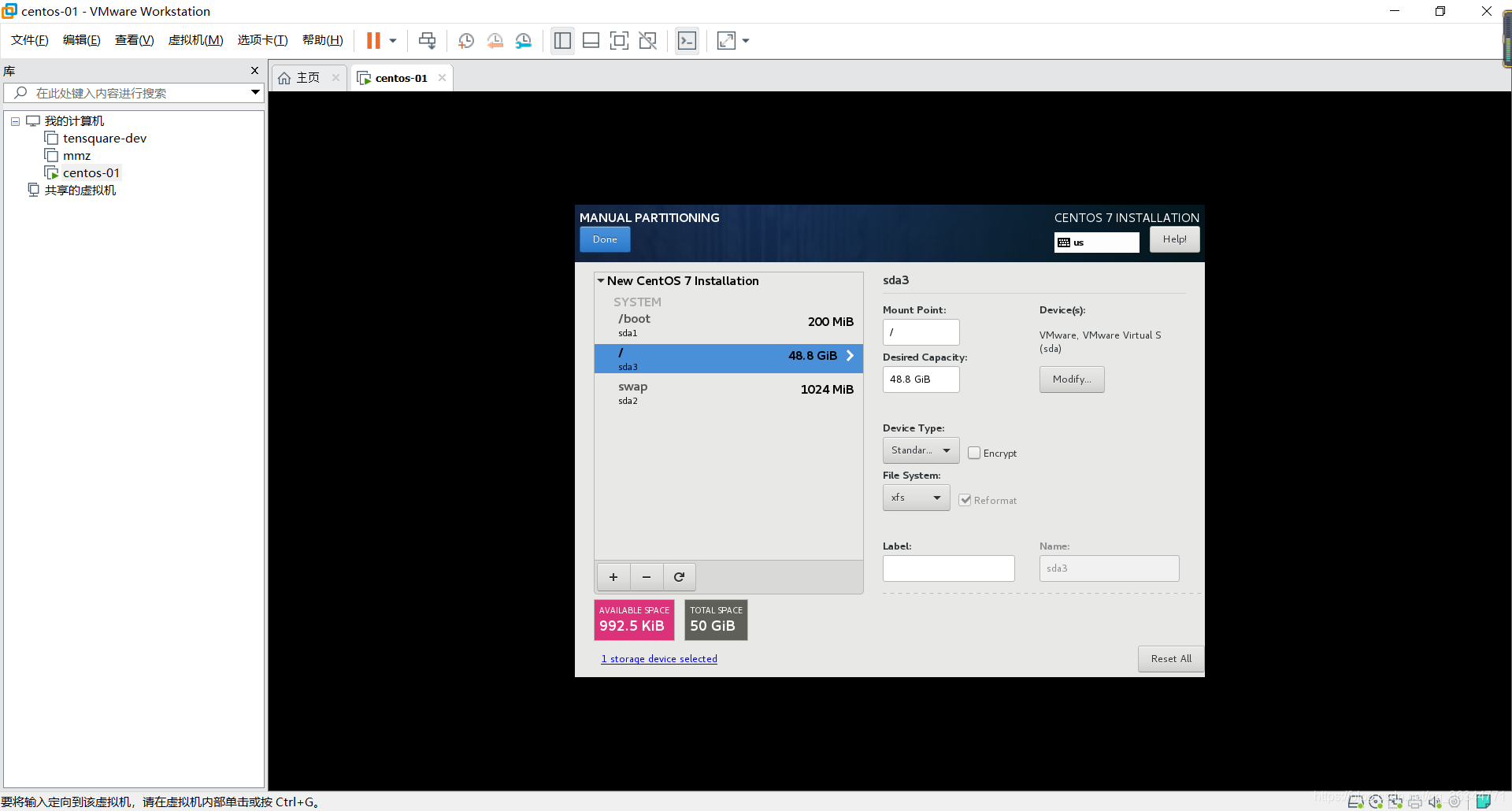
Task: Click the printer status icon
Action: point(1415,802)
